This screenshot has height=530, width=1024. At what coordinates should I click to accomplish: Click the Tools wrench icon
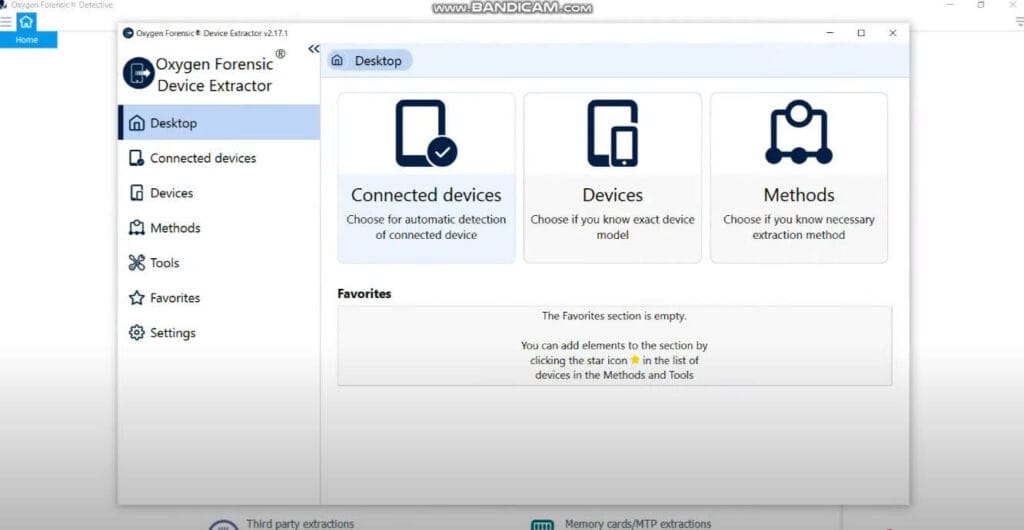click(x=136, y=263)
